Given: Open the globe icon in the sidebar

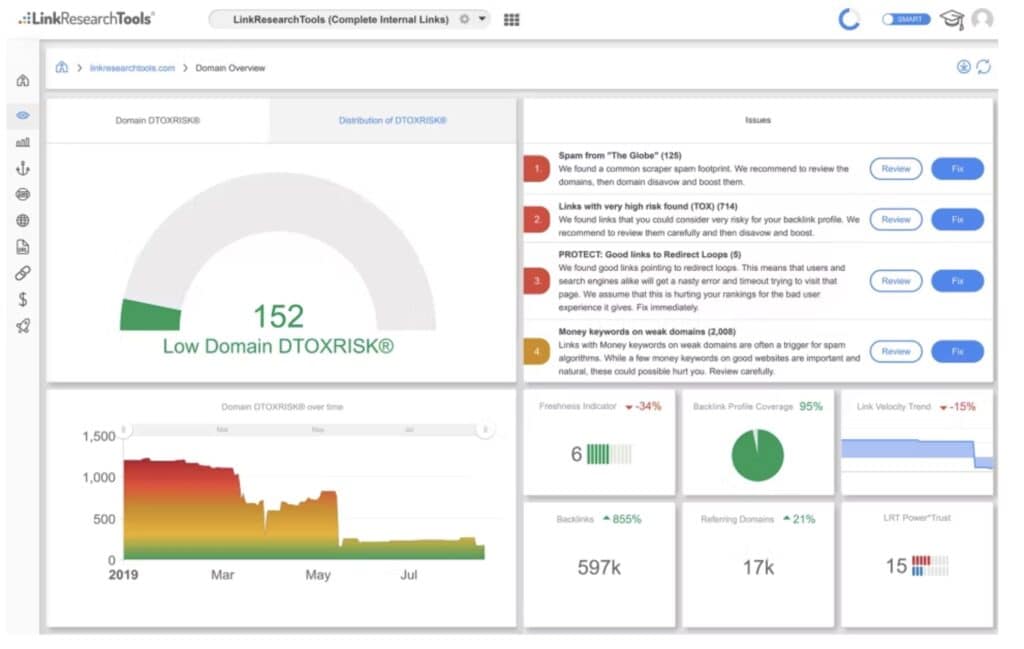Looking at the screenshot, I should tap(23, 221).
